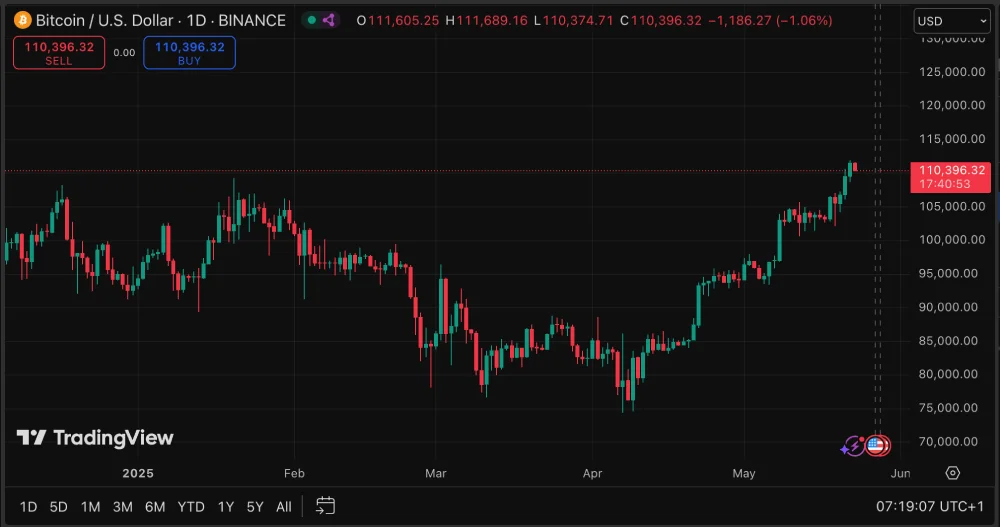
Task: Click the BUY 110,396.32 button
Action: (x=189, y=52)
